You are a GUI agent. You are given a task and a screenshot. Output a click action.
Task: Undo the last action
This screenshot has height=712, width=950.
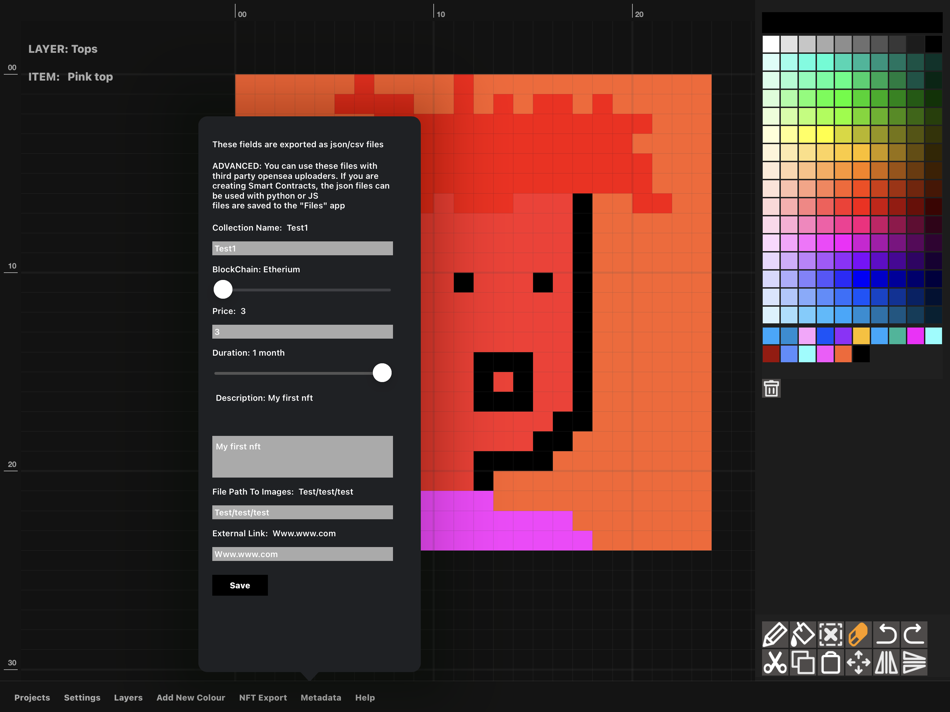click(x=886, y=634)
